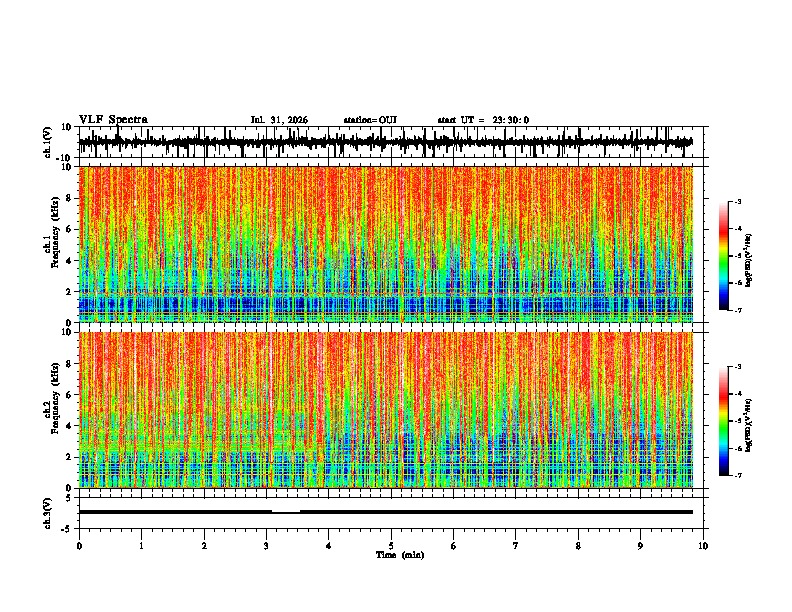The width and height of the screenshot is (792, 612).
Task: Click the gap in the ch.3 black trace
Action: (286, 512)
